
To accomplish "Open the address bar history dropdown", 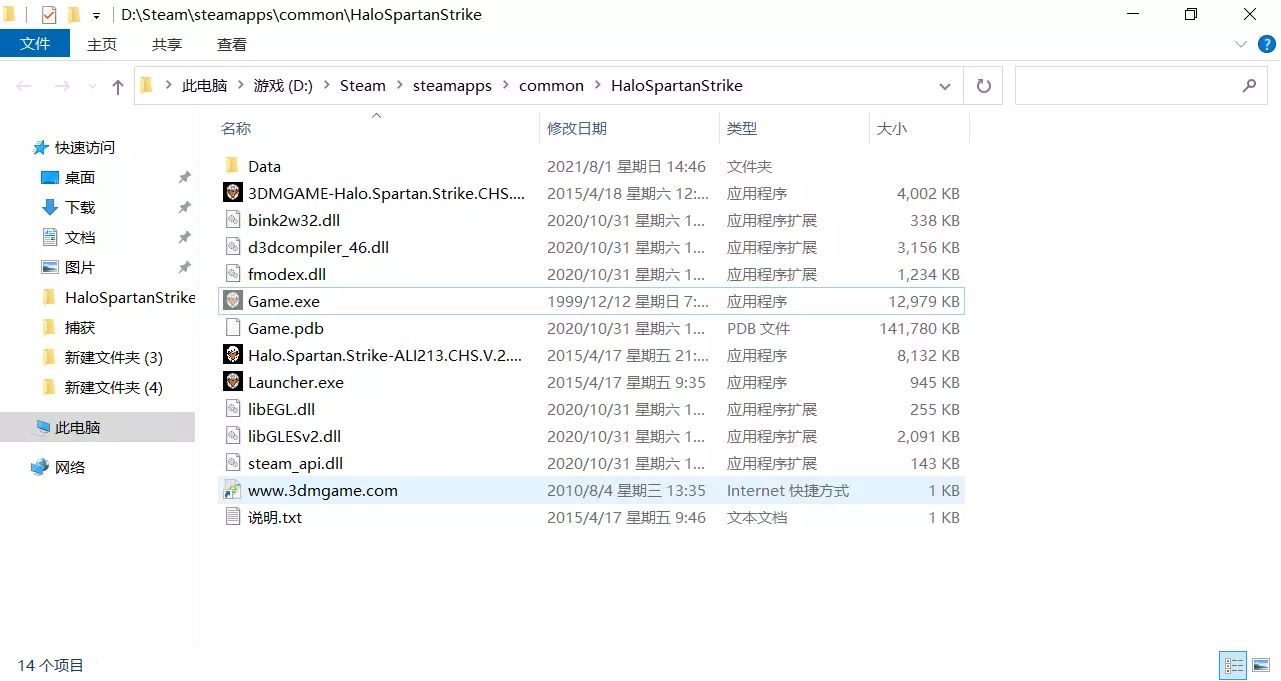I will [x=945, y=86].
